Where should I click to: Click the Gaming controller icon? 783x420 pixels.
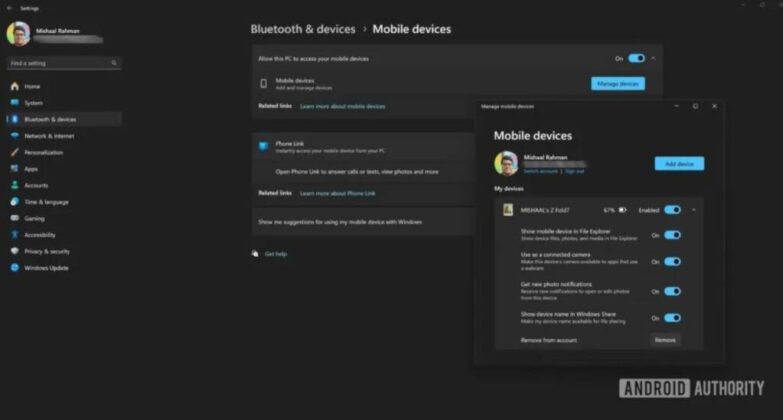point(14,218)
